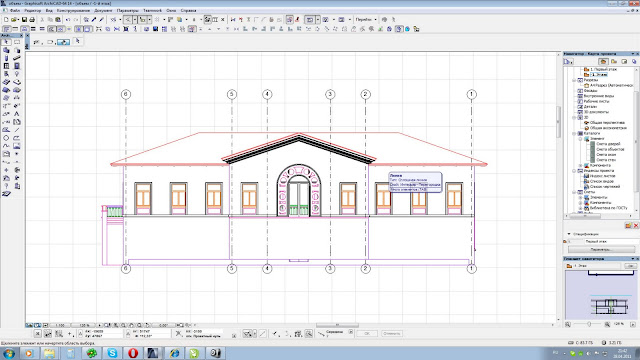Screen dimensions: 640x360
Task: Click the Параметры... button in Navigator
Action: [602, 249]
